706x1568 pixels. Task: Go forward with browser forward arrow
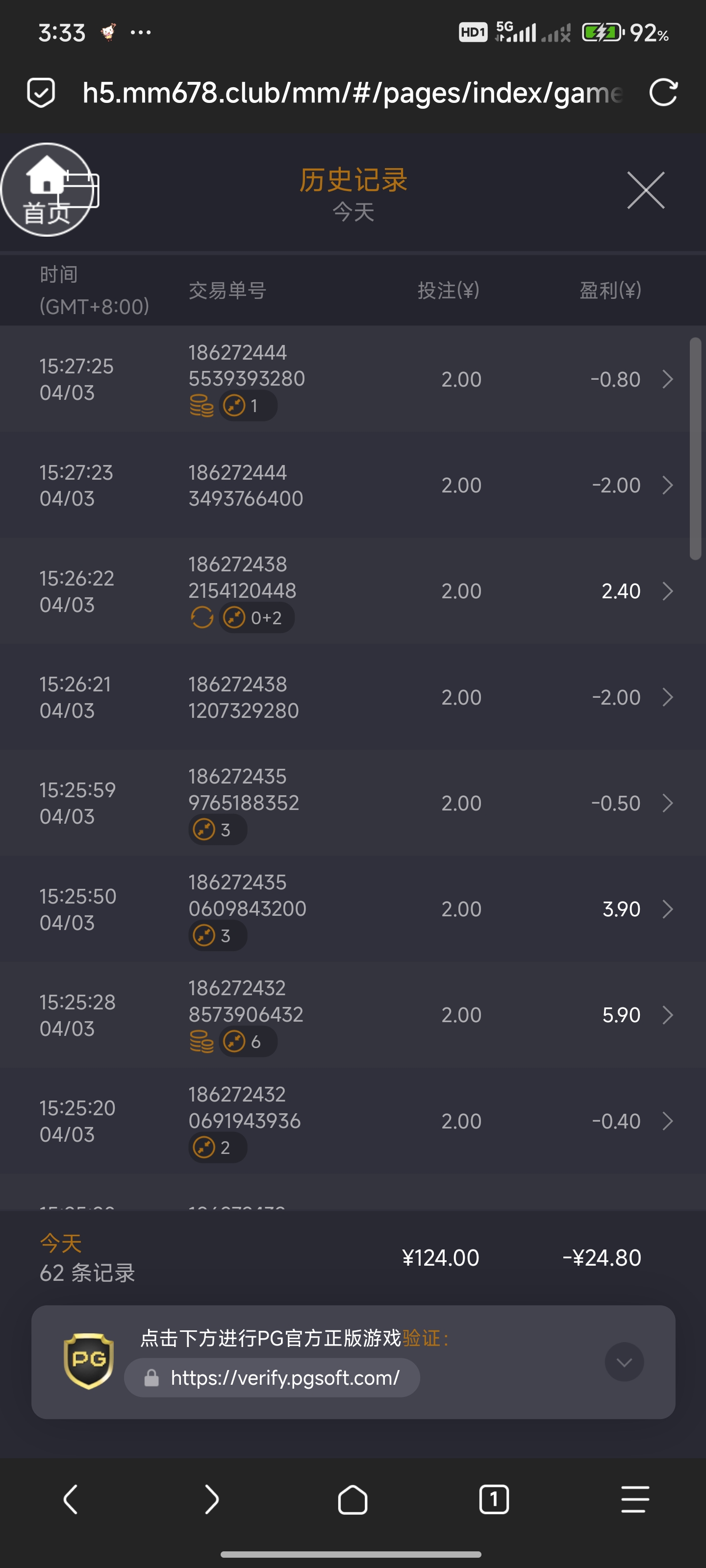point(211,1498)
